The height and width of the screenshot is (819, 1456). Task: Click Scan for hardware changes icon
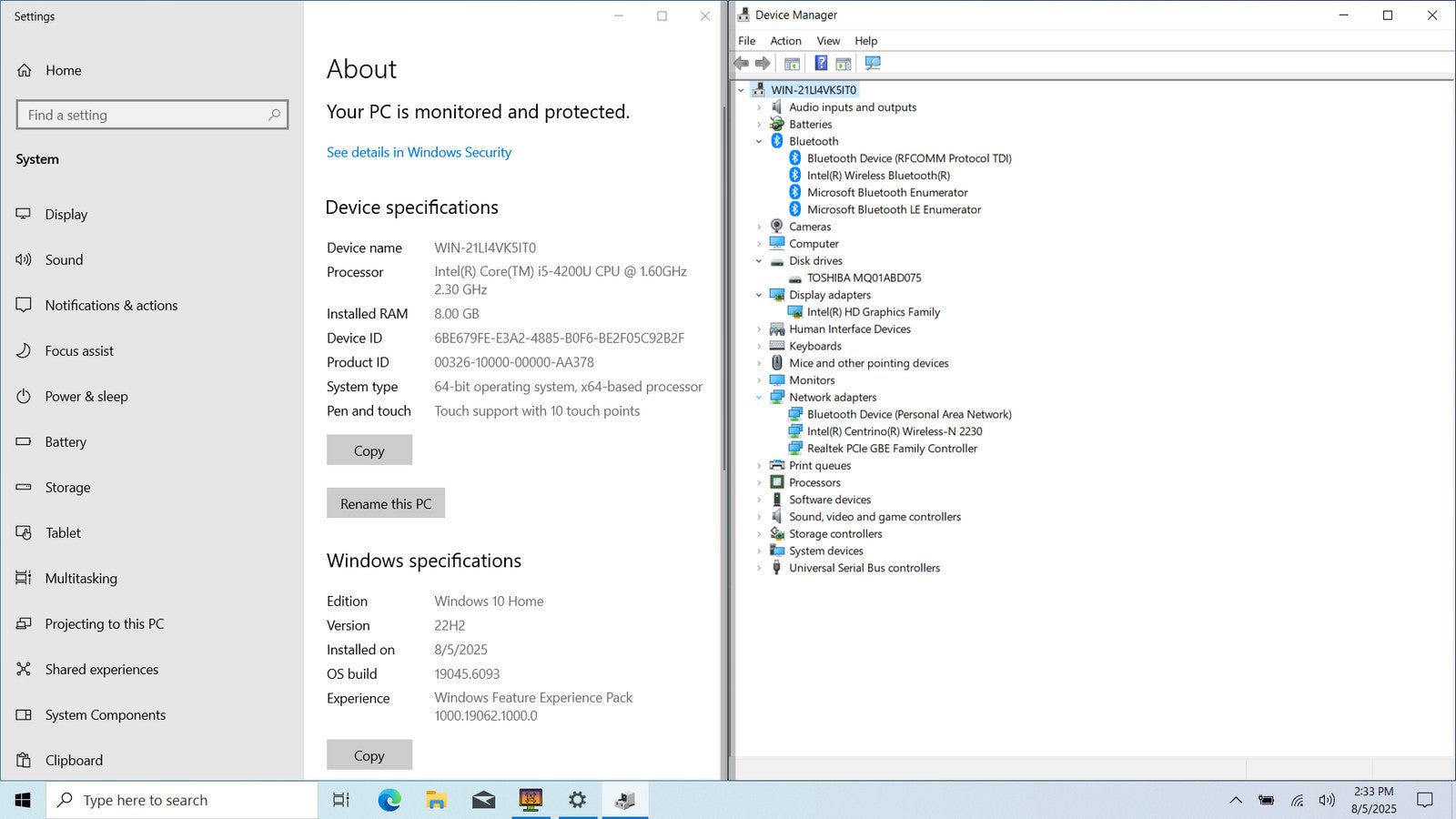click(873, 63)
